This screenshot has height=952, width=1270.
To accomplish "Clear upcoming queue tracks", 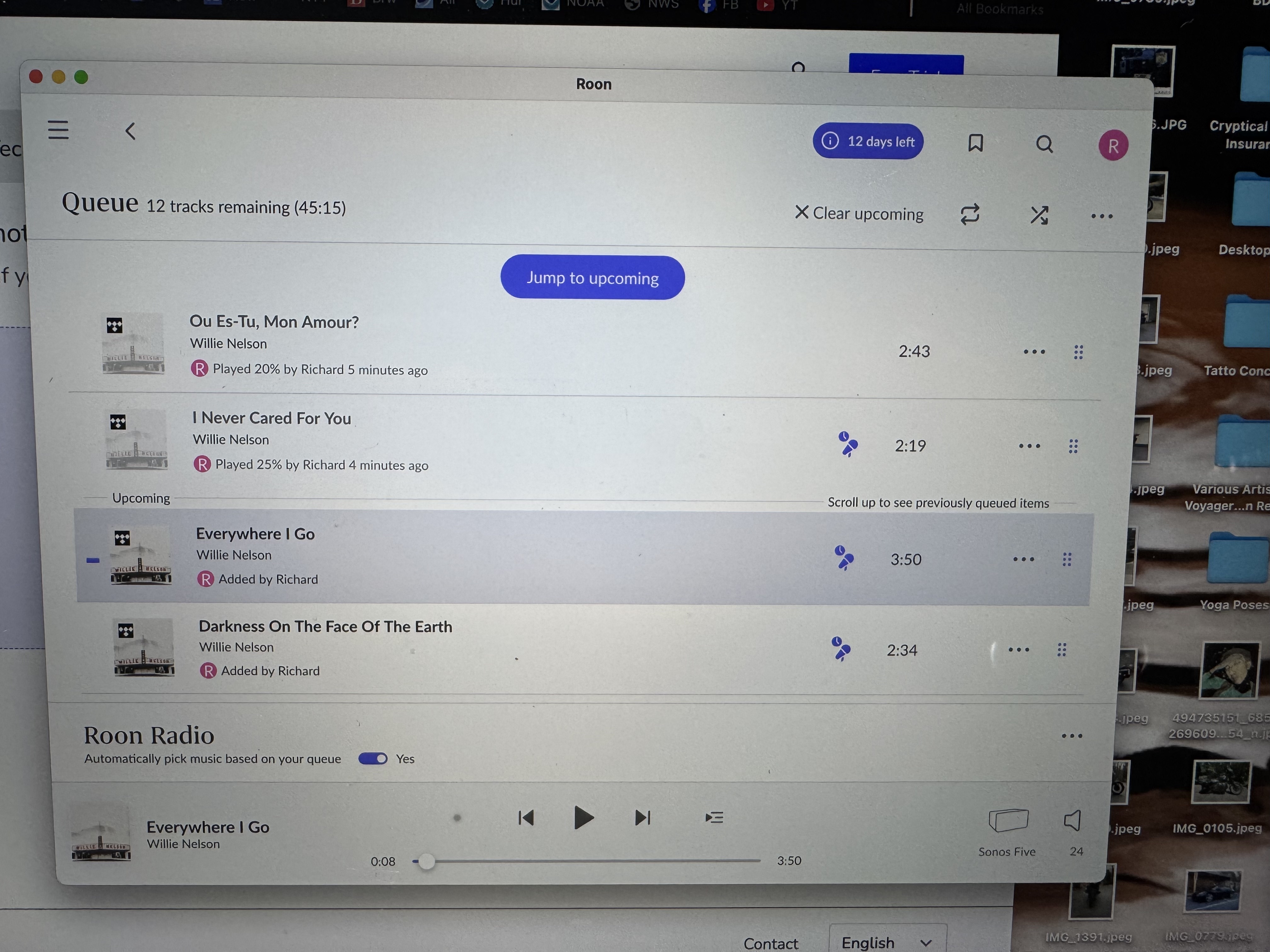I will pos(859,213).
